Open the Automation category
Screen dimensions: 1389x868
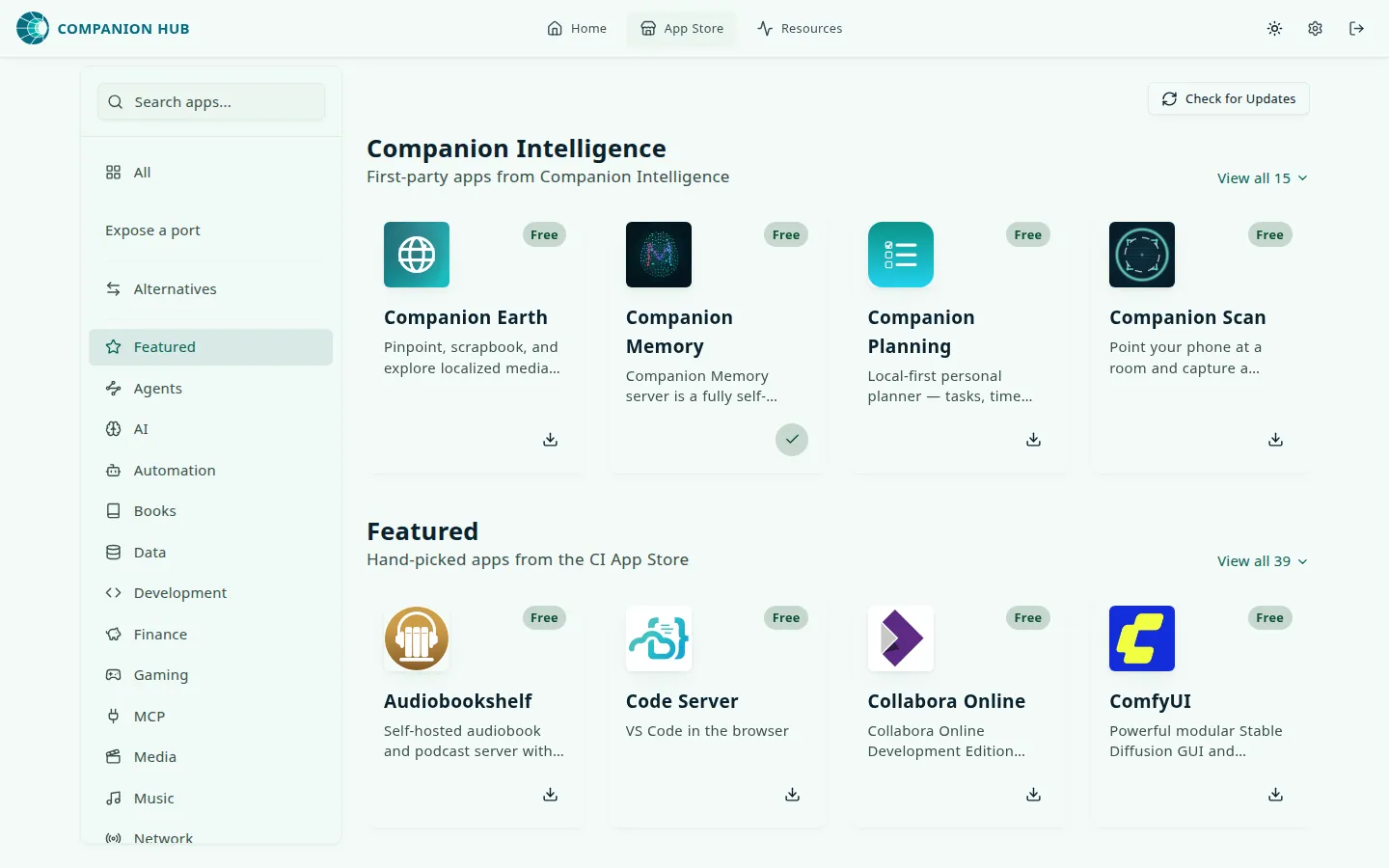(210, 471)
